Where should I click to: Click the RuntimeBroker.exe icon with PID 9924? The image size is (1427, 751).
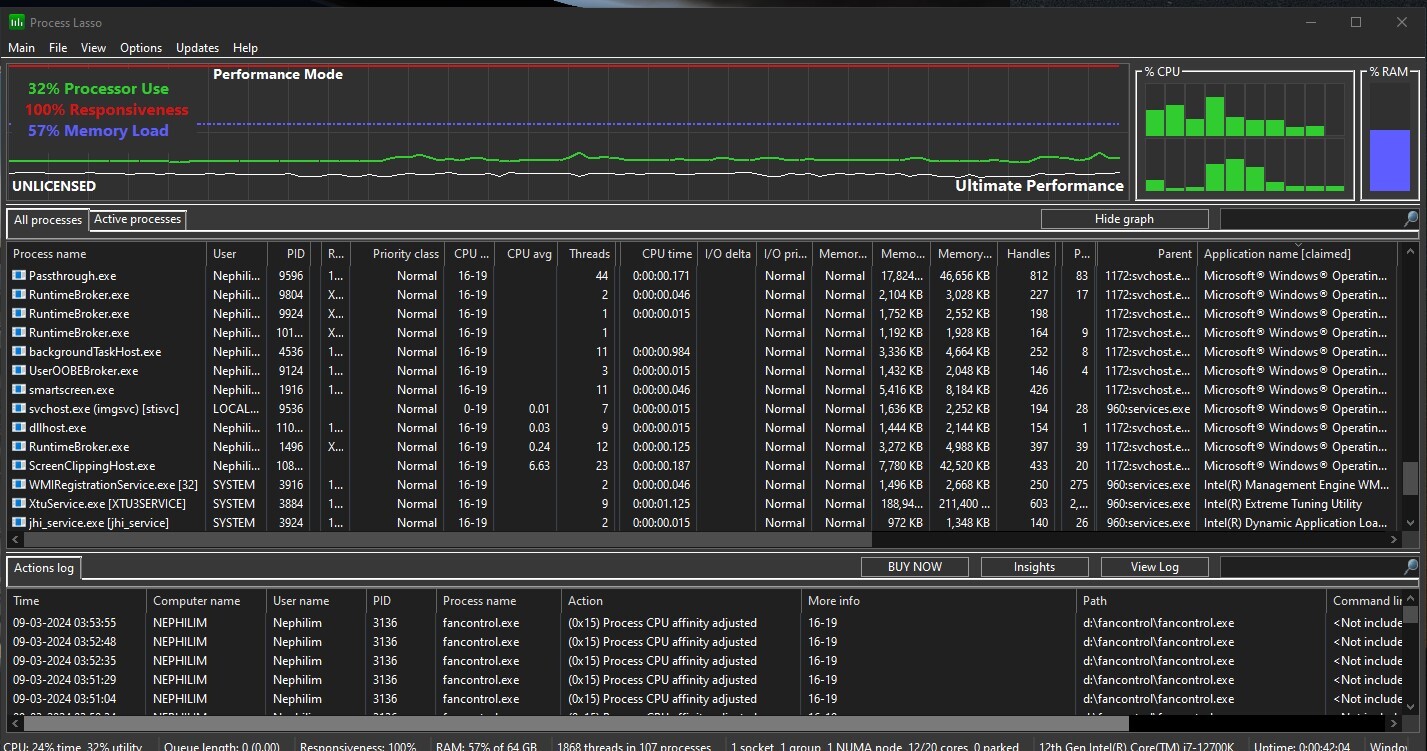19,314
